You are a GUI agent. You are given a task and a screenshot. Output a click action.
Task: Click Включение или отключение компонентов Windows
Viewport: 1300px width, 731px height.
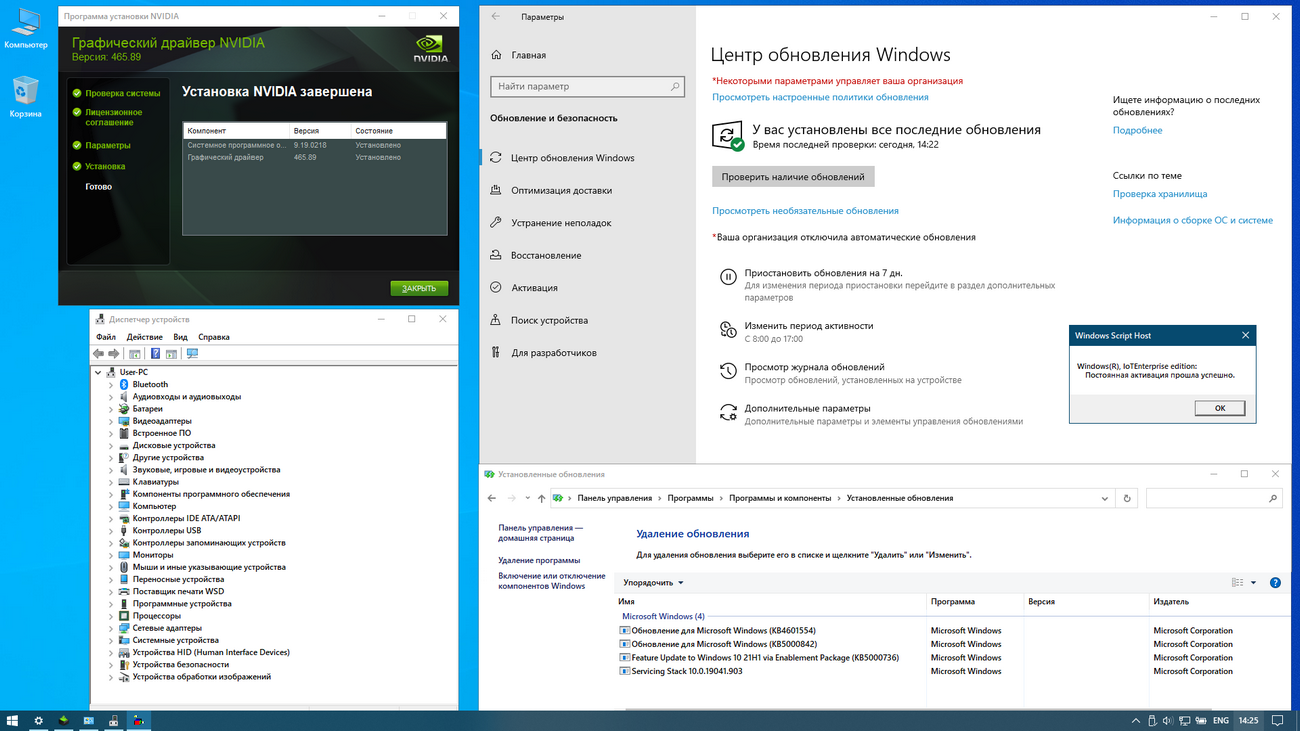pyautogui.click(x=552, y=581)
